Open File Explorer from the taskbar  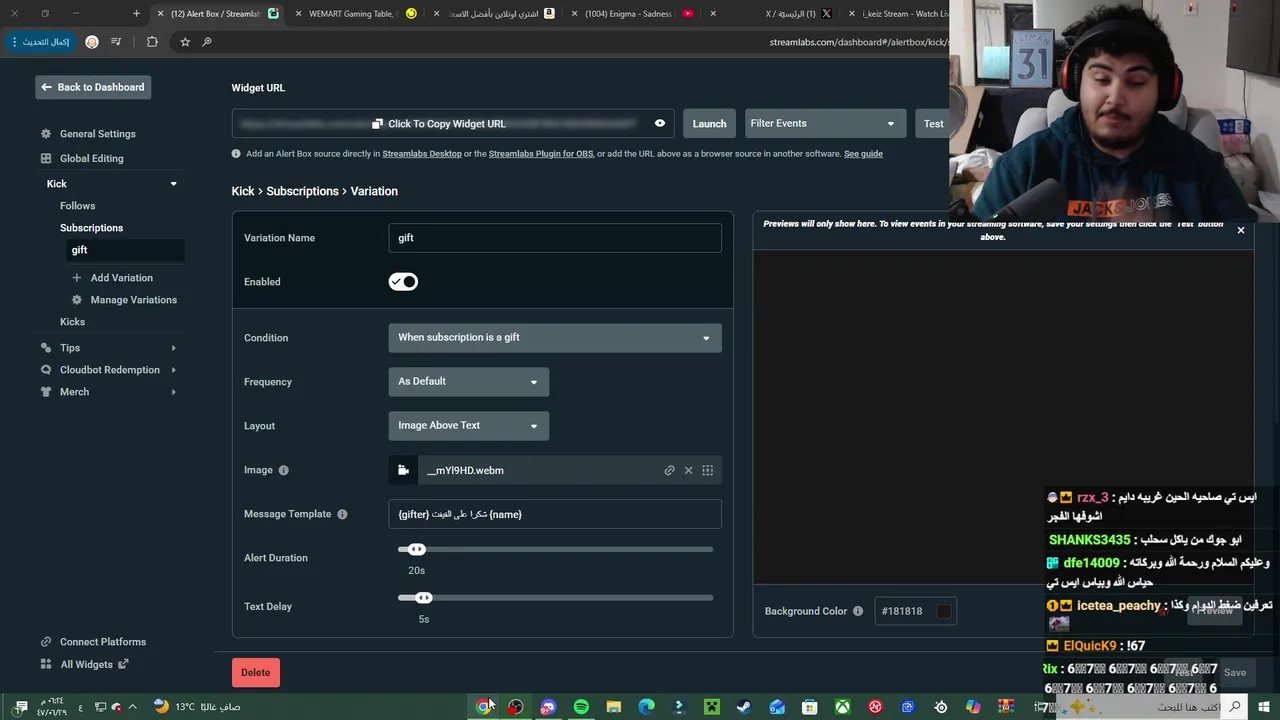[x=614, y=707]
